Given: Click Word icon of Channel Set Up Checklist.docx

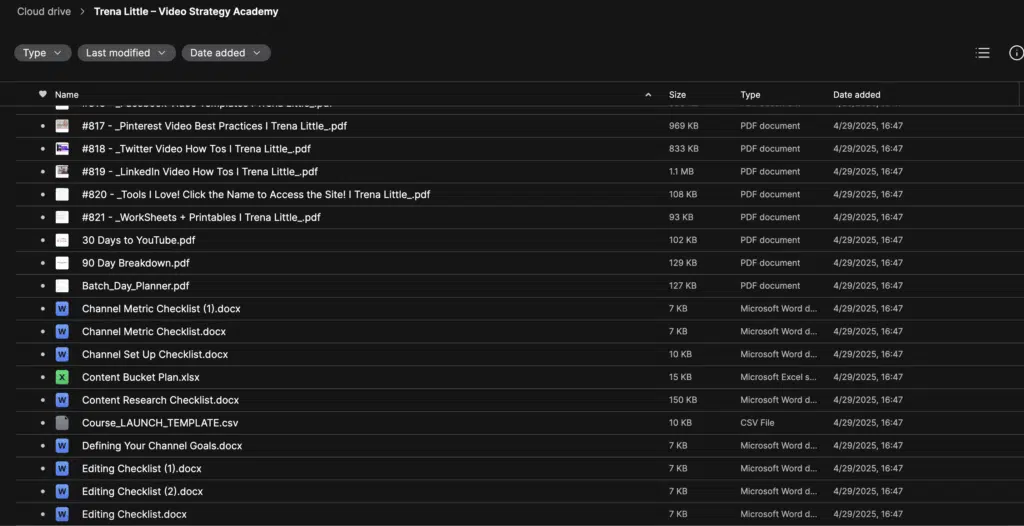Looking at the screenshot, I should point(62,354).
